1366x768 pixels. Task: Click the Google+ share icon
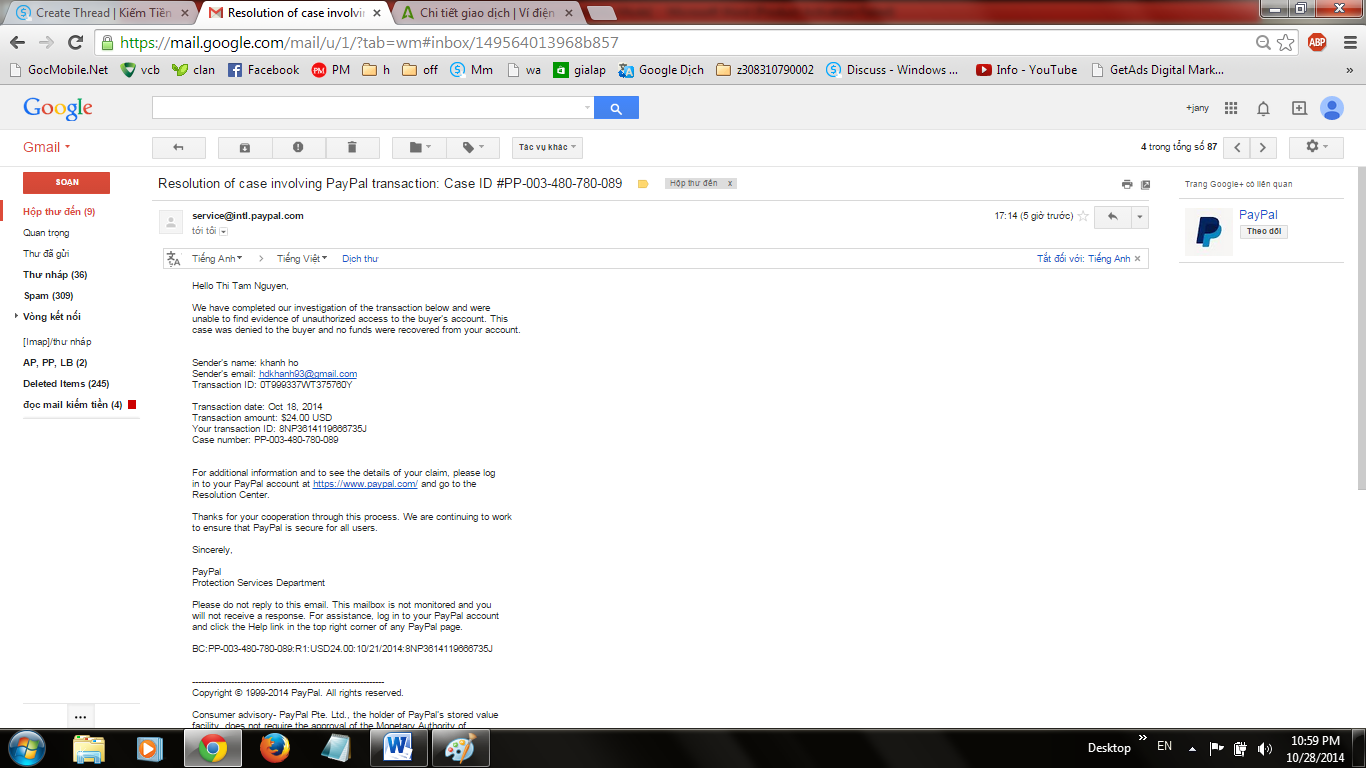pyautogui.click(x=1298, y=108)
